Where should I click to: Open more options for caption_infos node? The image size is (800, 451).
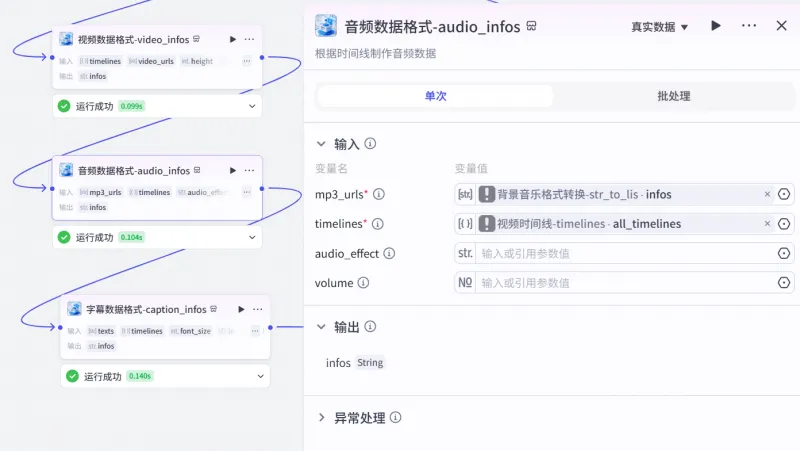pyautogui.click(x=258, y=309)
